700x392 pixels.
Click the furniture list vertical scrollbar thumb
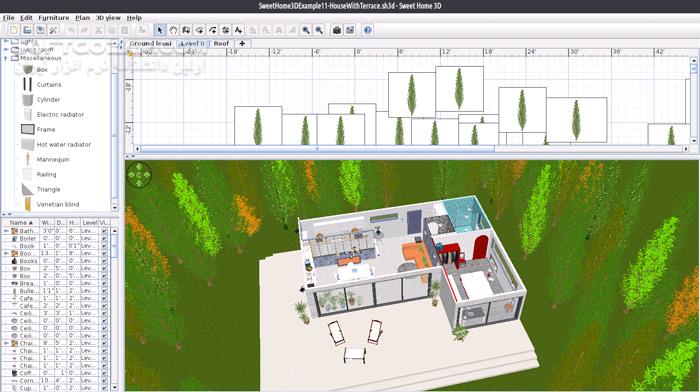pyautogui.click(x=114, y=246)
